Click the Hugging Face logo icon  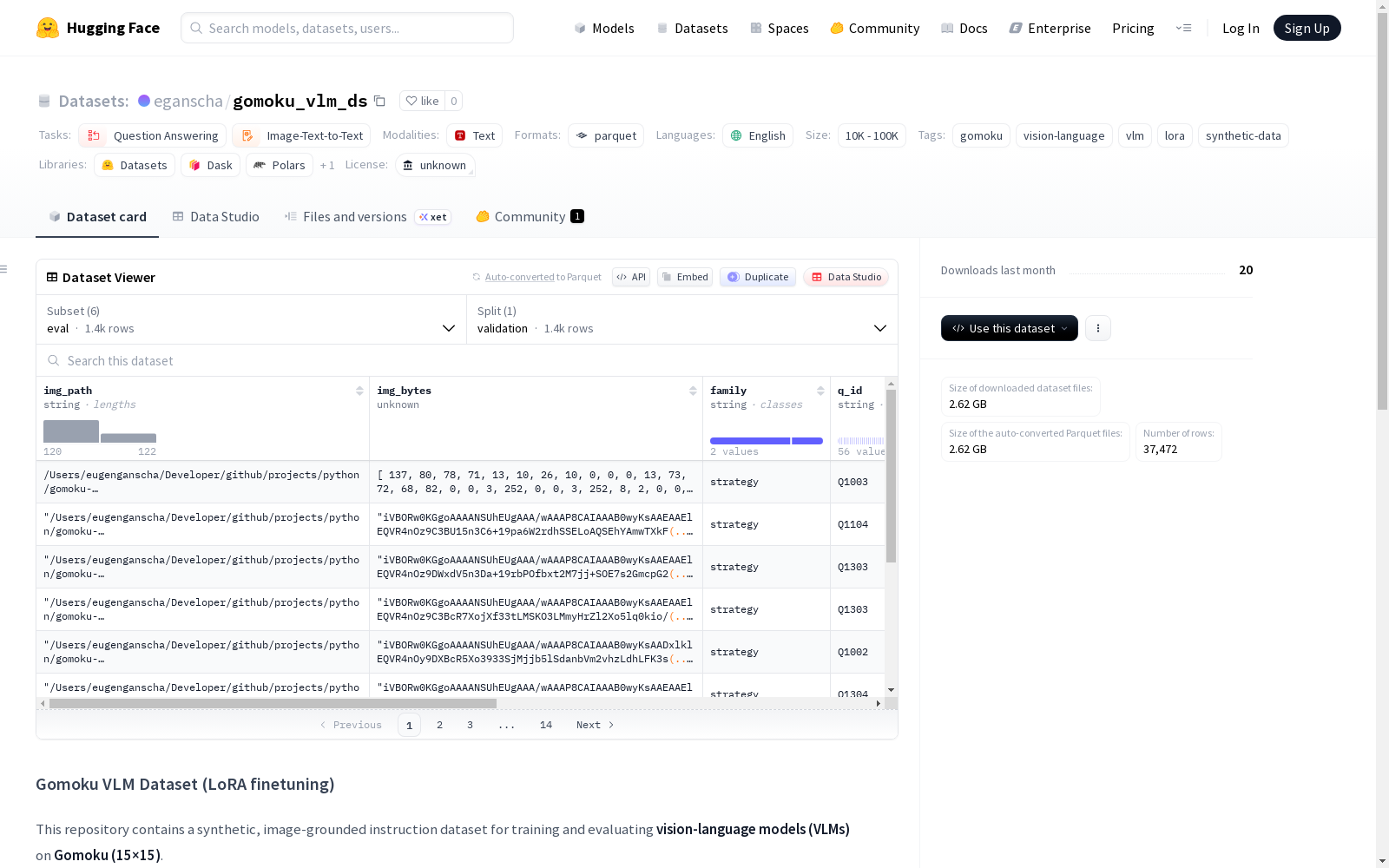pos(48,28)
